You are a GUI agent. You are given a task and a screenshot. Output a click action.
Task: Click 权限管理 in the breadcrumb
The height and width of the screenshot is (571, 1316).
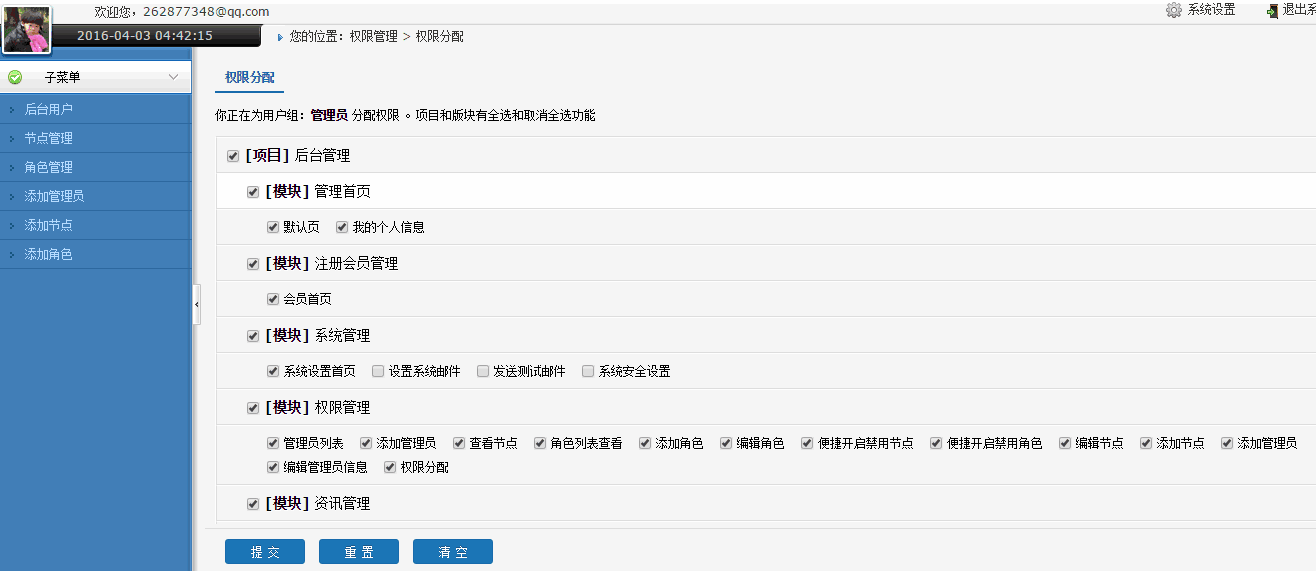(x=374, y=36)
